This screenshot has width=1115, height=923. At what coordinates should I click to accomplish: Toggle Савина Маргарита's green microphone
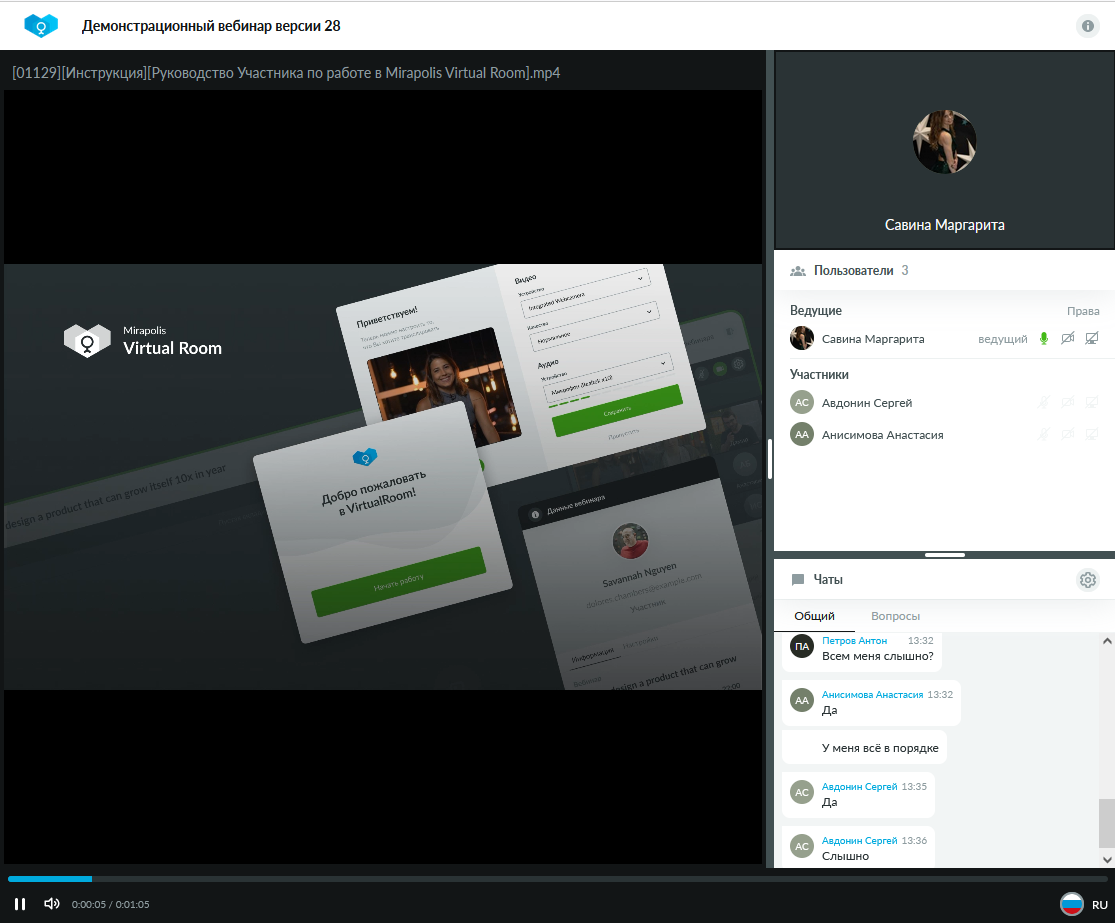tap(1043, 338)
